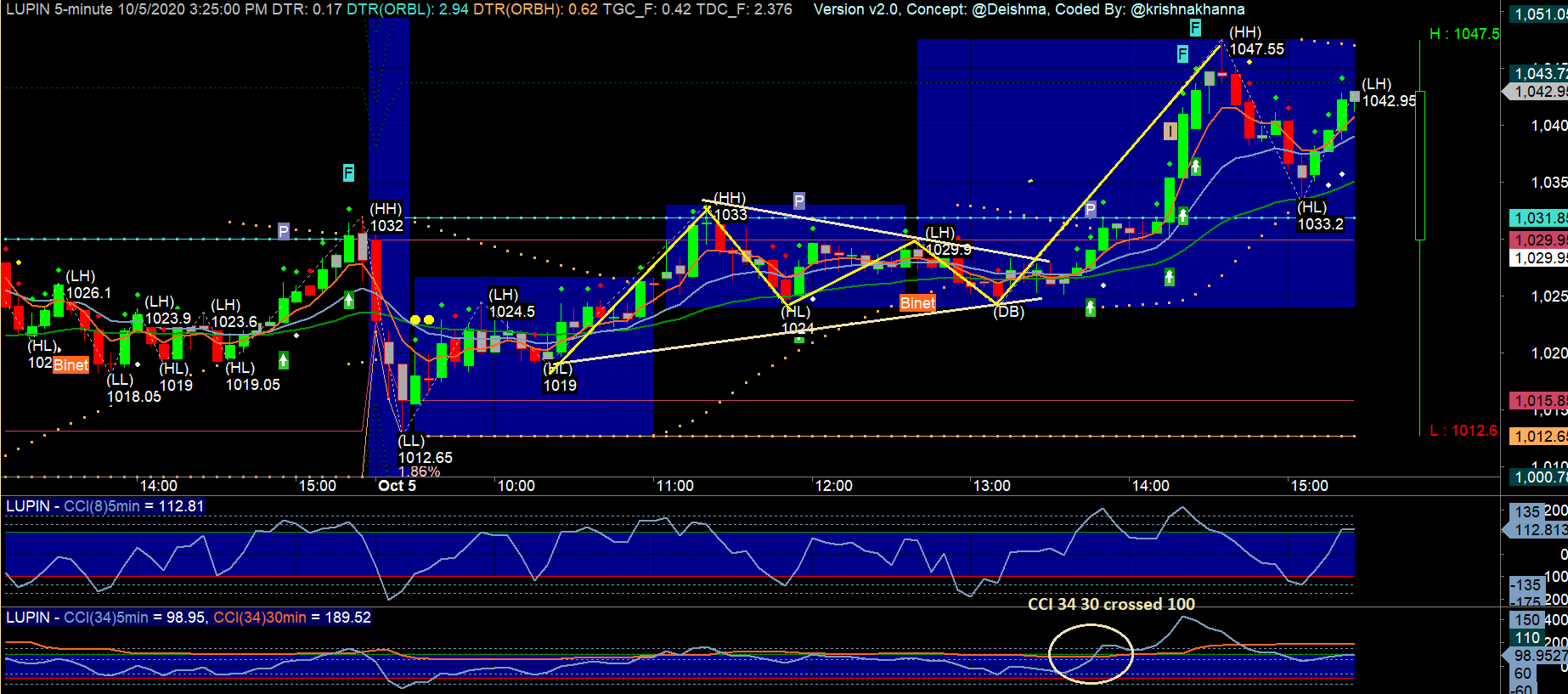Click the orange 1,012.65 price axis tag
This screenshot has height=694, width=1568.
(x=1539, y=437)
